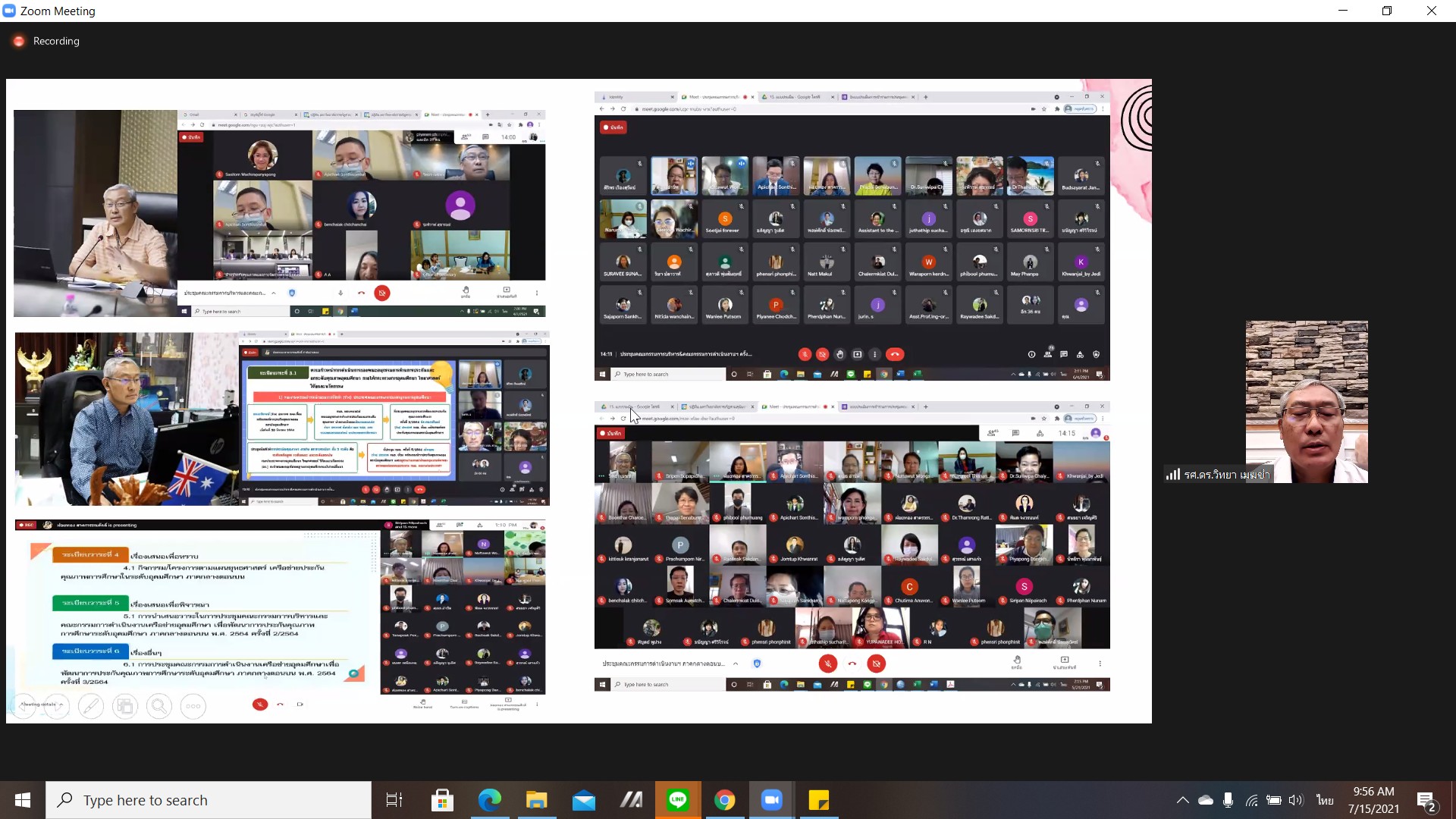Open the notification action center
The width and height of the screenshot is (1456, 819).
point(1426,800)
